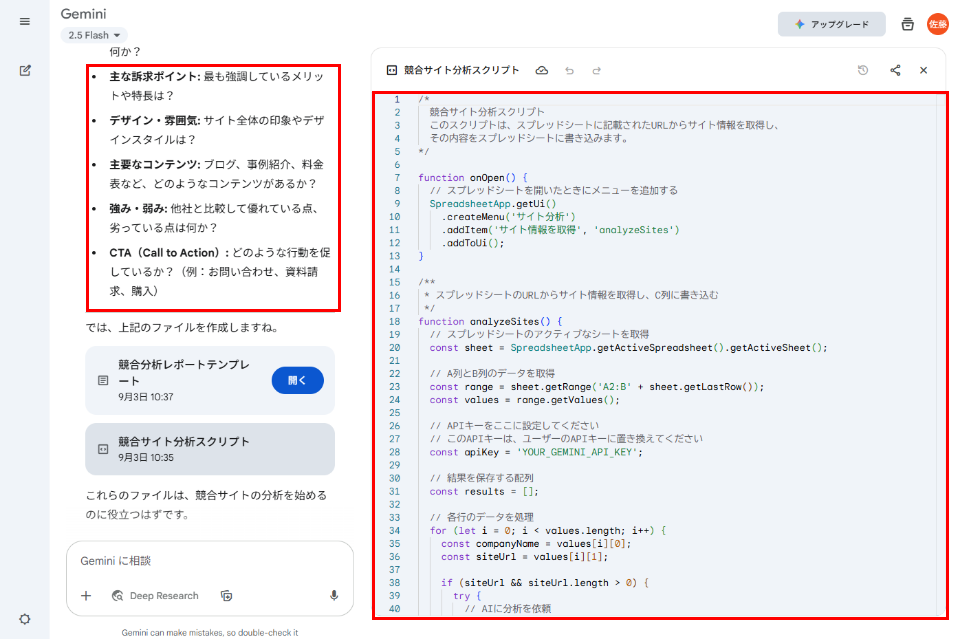Click the SpreadsheetApp.getUi() line
Image resolution: width=960 pixels, height=639 pixels.
[493, 204]
